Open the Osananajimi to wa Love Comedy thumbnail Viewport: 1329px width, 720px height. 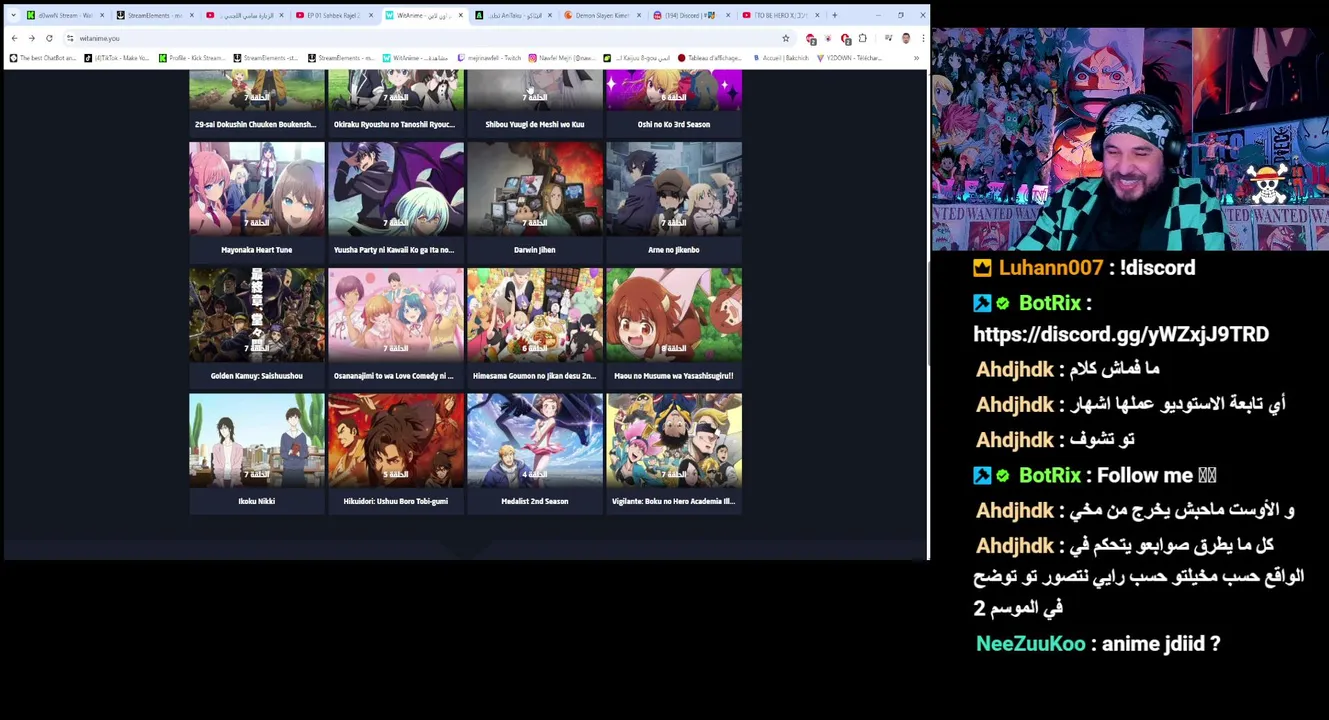[396, 314]
